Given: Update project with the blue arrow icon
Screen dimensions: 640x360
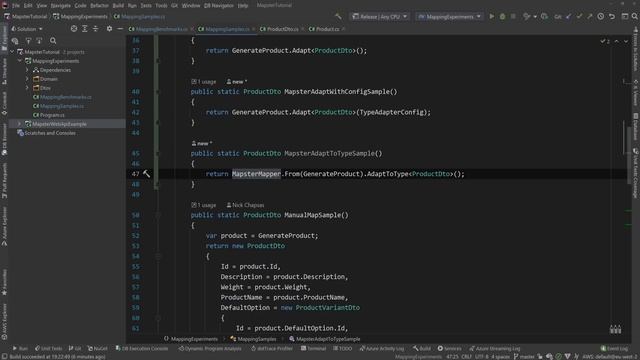Looking at the screenshot, I should pyautogui.click(x=569, y=17).
